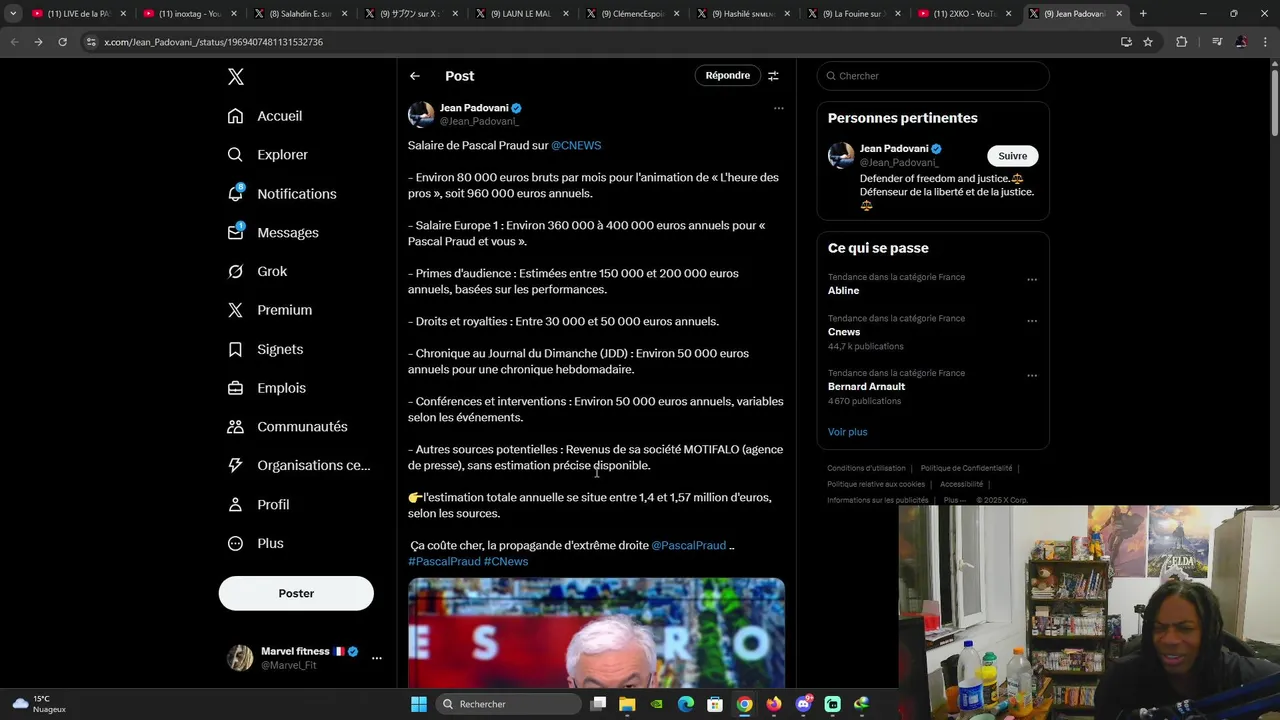Viewport: 1280px width, 720px height.
Task: Open options for the Abline trend
Action: (x=1032, y=279)
